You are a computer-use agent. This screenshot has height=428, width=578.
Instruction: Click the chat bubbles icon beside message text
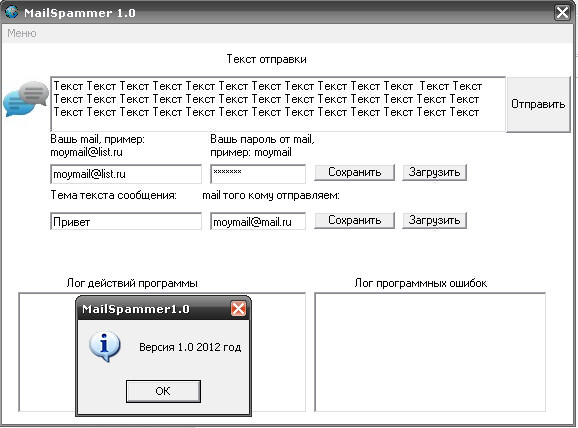click(x=26, y=99)
